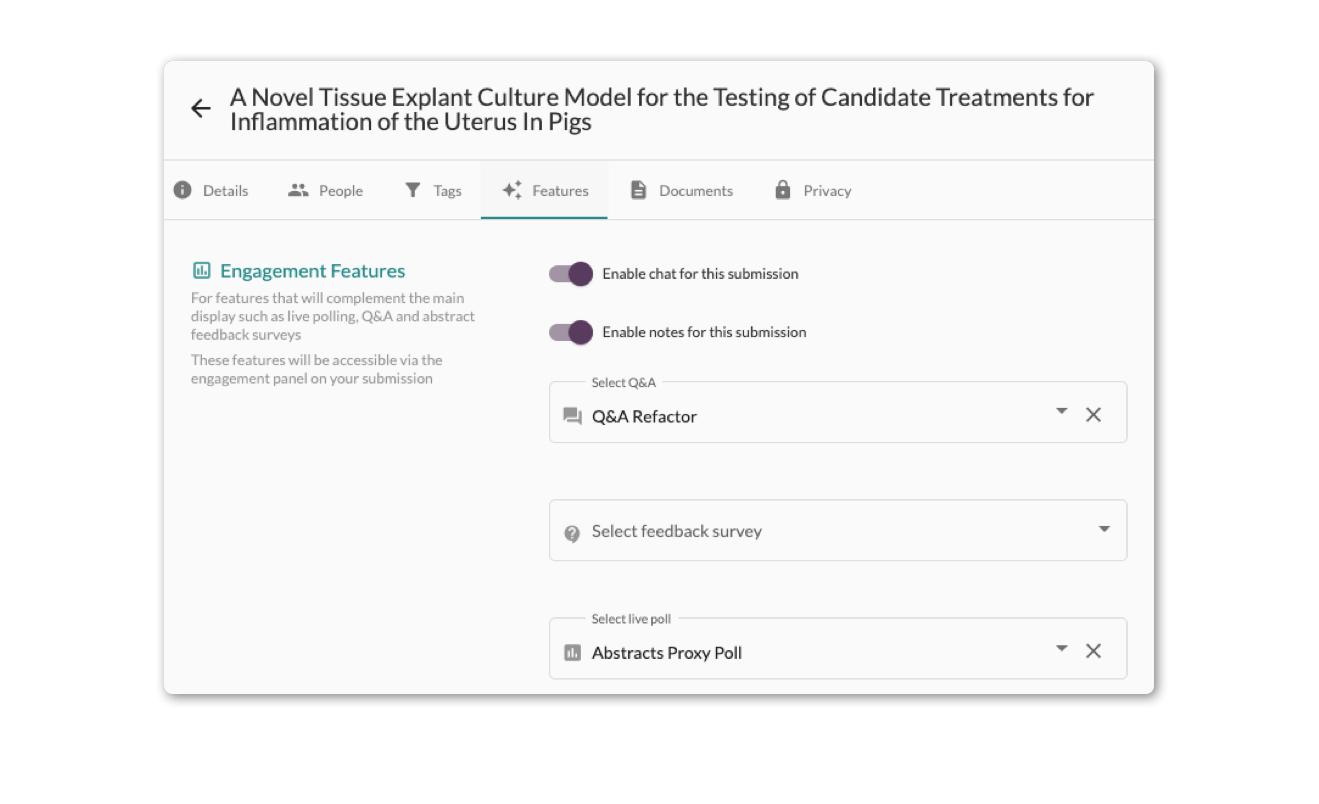Viewport: 1319px width, 804px height.
Task: Click the Features sparkle icon
Action: pos(512,190)
